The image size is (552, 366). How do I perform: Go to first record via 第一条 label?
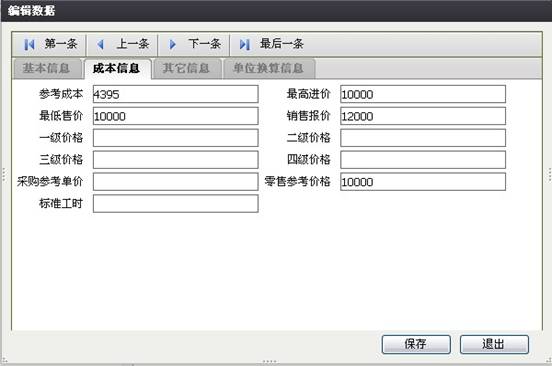tap(61, 44)
